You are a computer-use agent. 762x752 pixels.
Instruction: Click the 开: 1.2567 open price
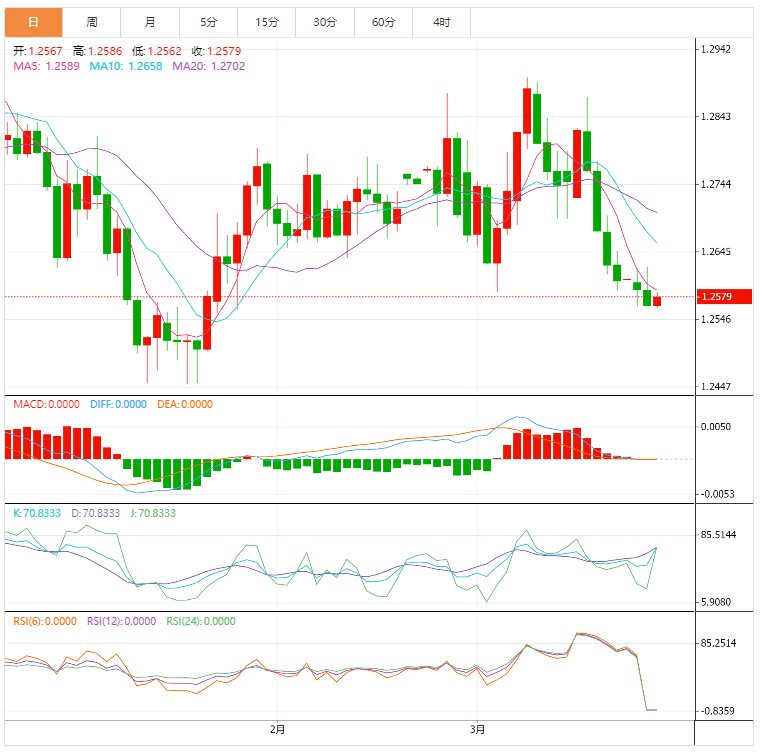point(38,51)
